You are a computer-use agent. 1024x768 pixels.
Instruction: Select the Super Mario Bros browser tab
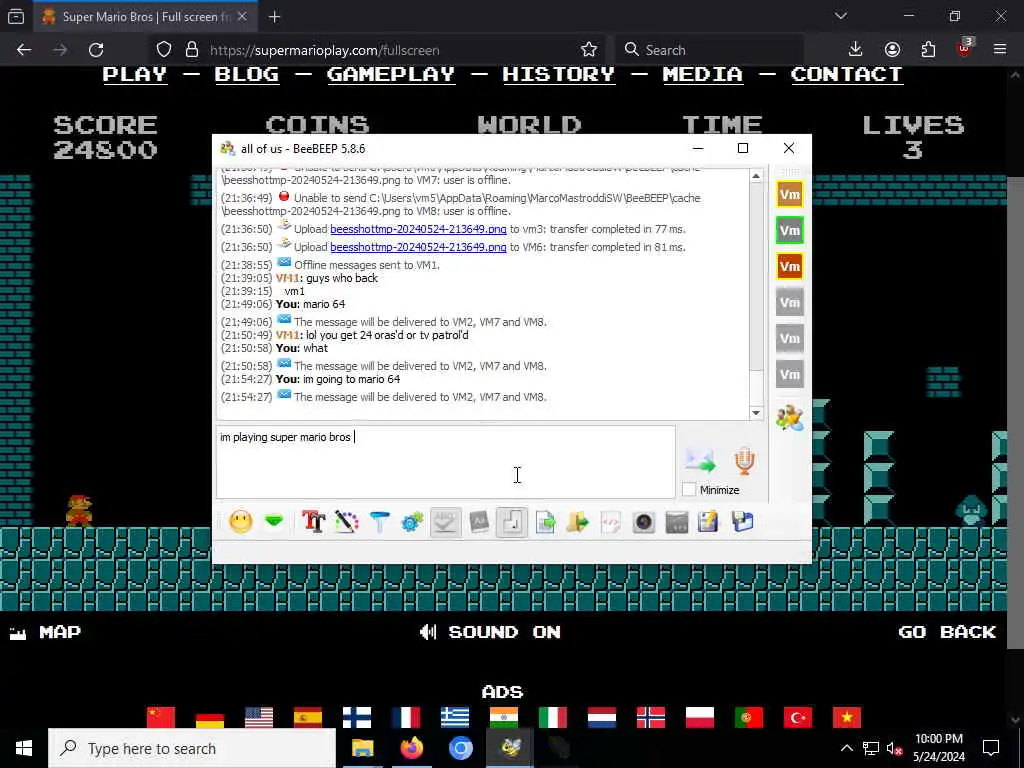tap(144, 17)
